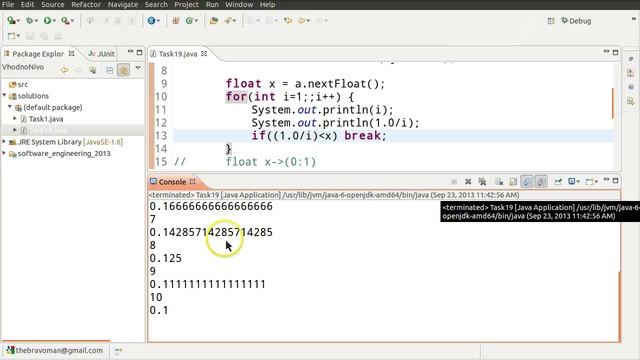Click Package Explorer Back arrow icon
Screen dimensions: 640x360
64,70
